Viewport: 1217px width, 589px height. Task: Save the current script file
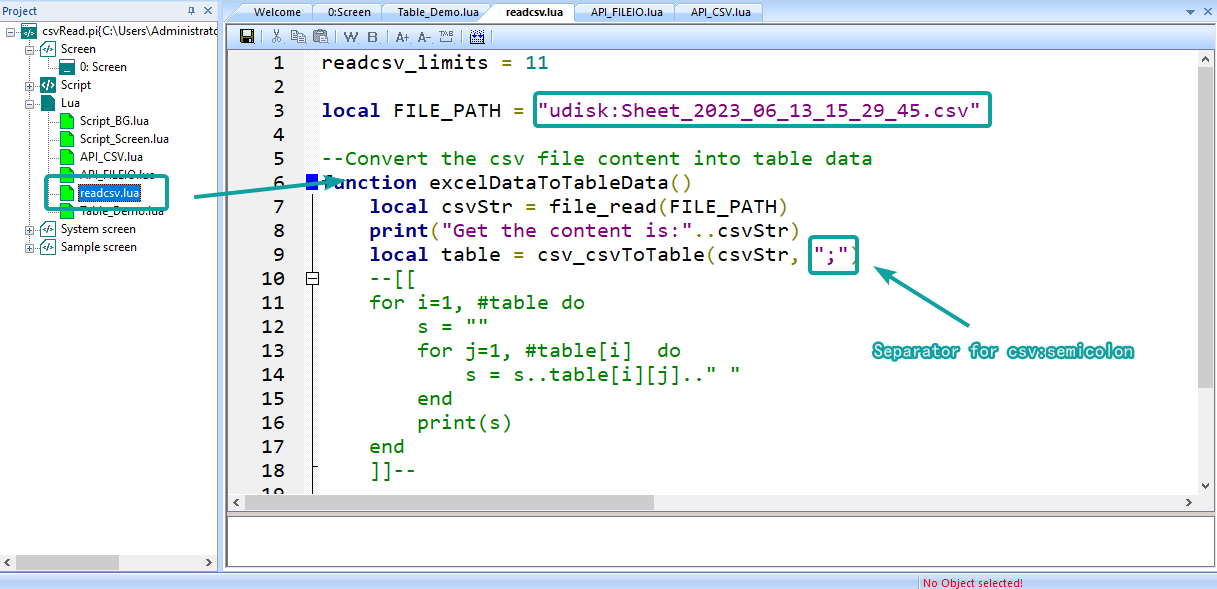tap(246, 36)
